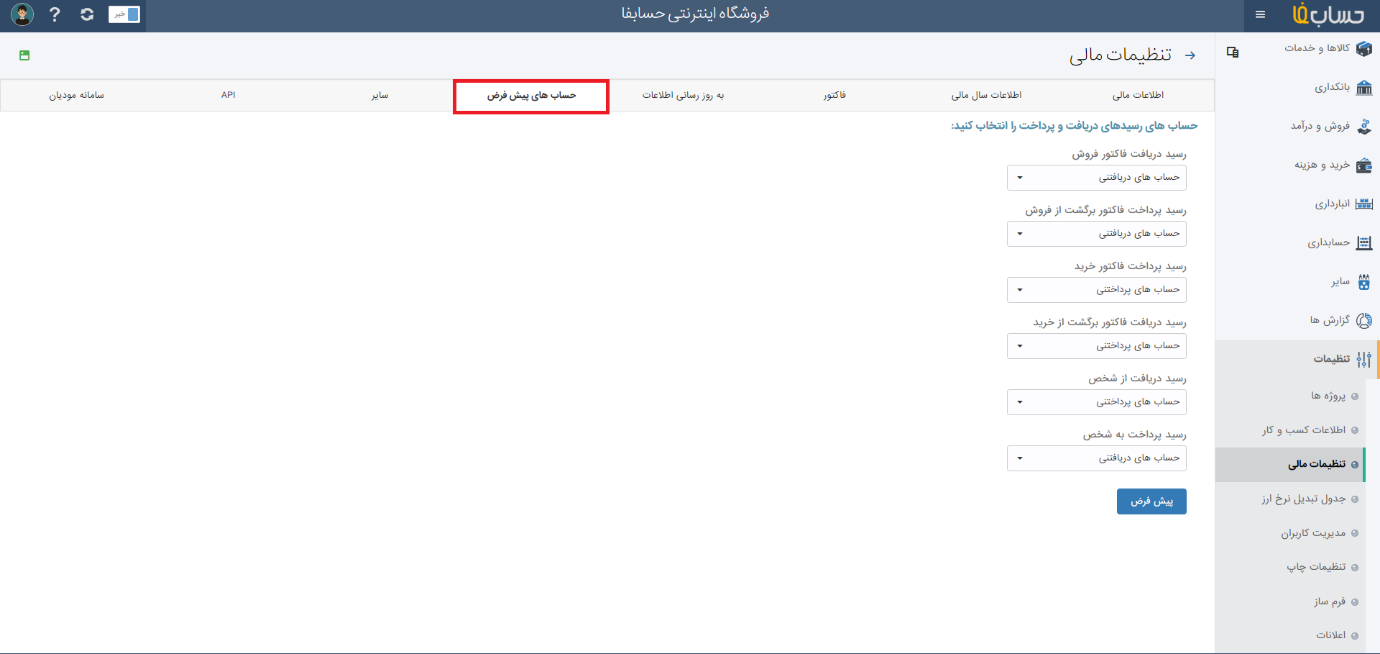Screen dimensions: 1380x654
Task: Open dropdown for رسید دریافت فاکتور فروش
Action: (1097, 178)
